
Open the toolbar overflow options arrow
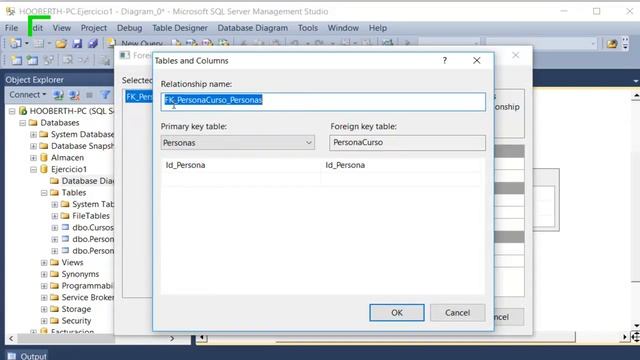(625, 43)
